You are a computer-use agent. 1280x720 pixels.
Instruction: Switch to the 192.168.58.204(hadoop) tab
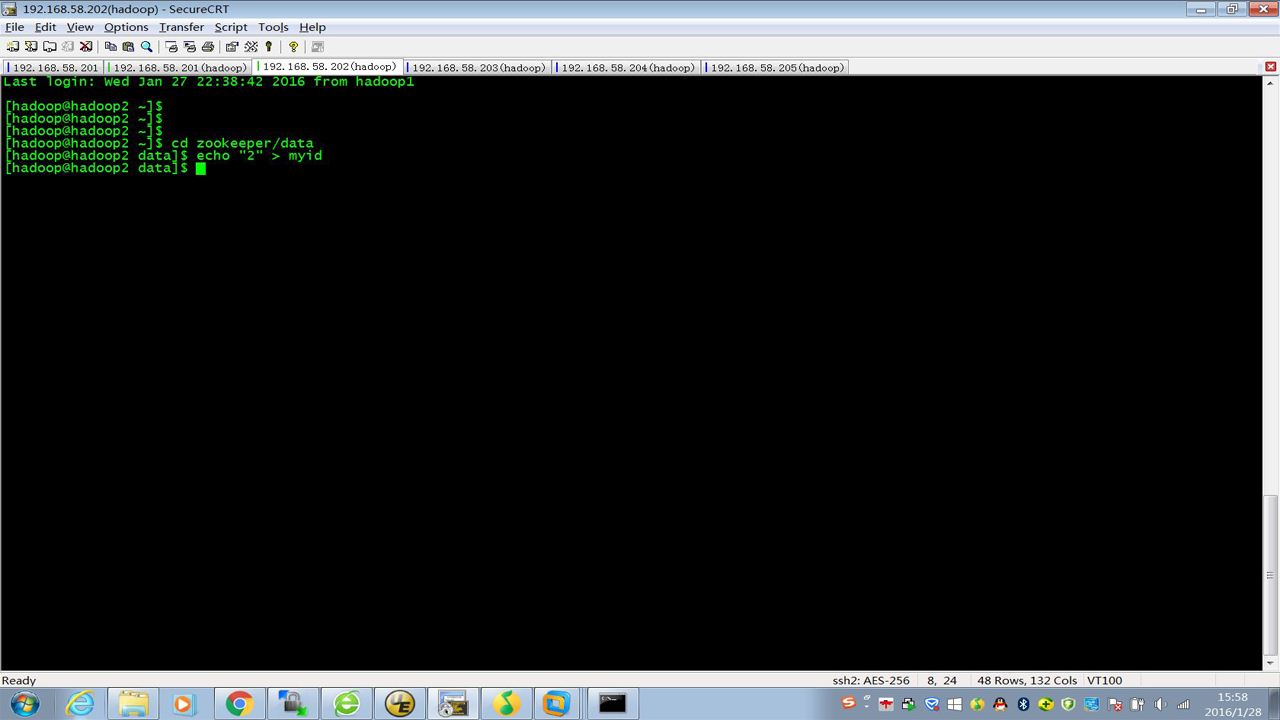tap(627, 67)
